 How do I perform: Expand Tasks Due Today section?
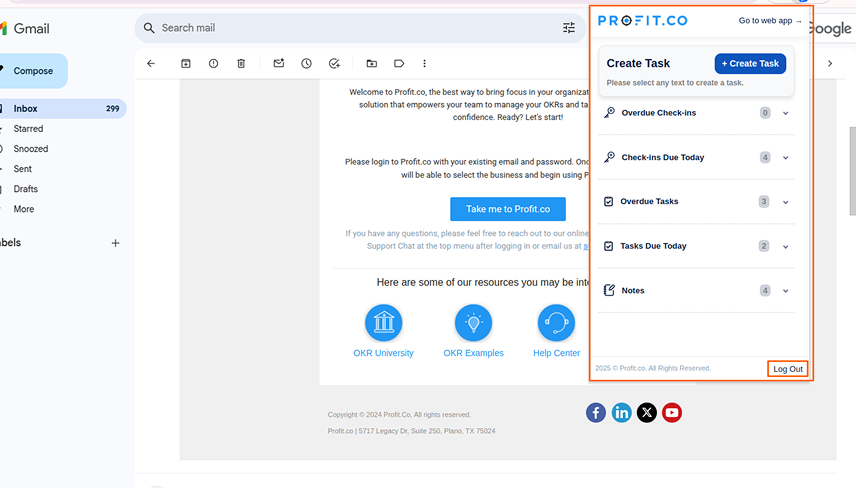coord(786,247)
